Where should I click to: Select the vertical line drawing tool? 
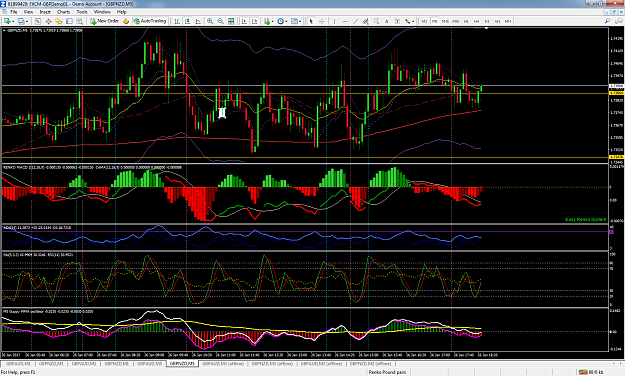point(334,21)
